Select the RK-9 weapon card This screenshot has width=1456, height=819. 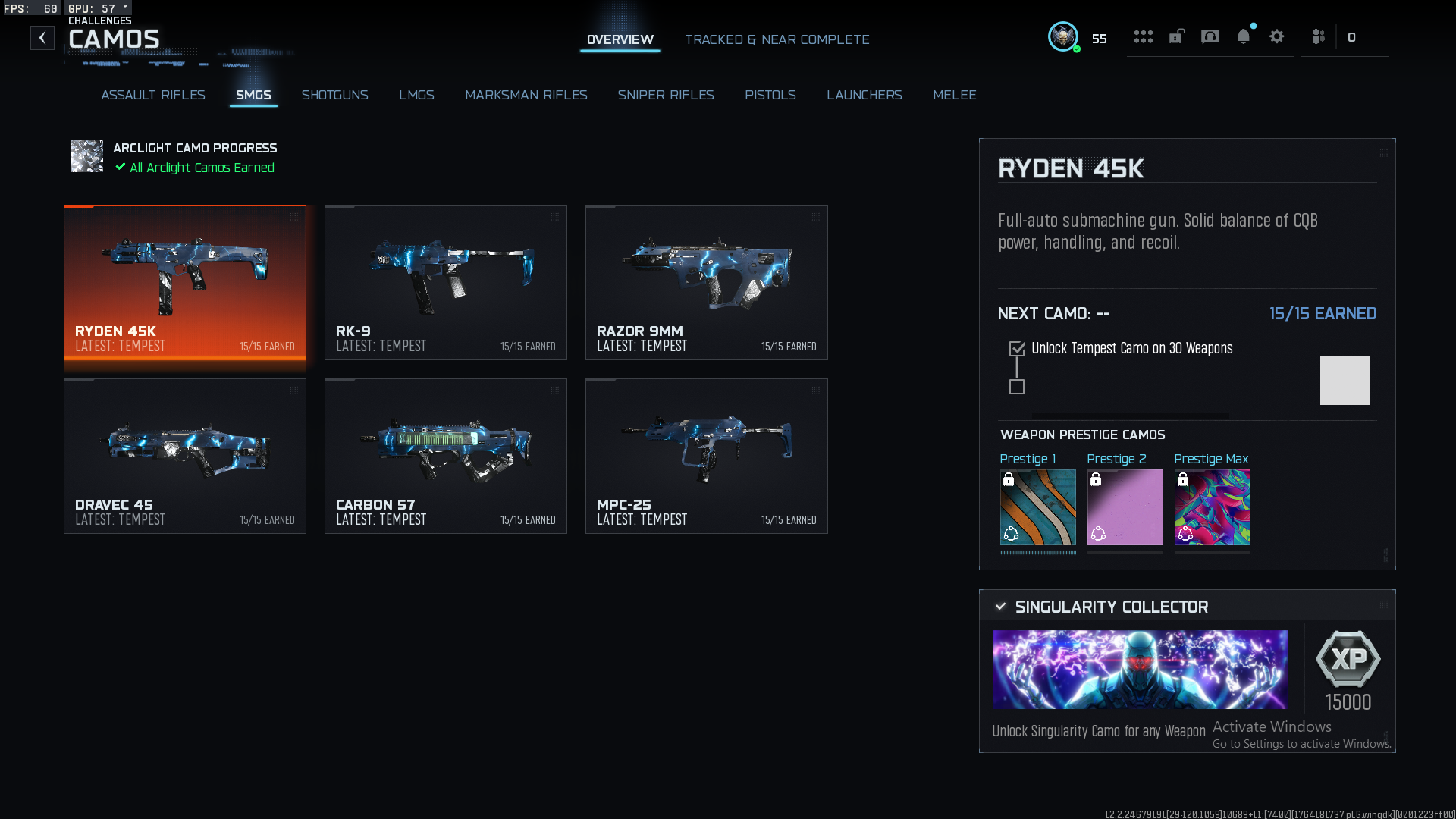click(x=446, y=282)
